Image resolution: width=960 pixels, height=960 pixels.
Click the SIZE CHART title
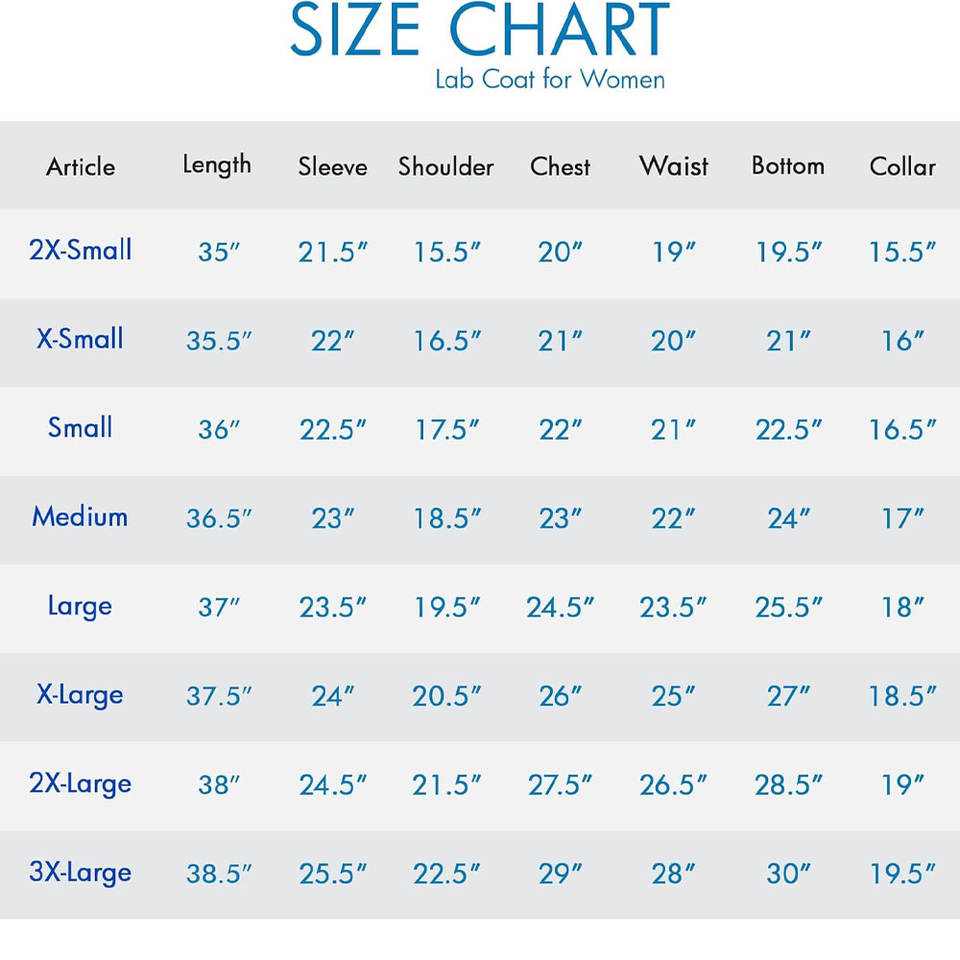[x=479, y=32]
